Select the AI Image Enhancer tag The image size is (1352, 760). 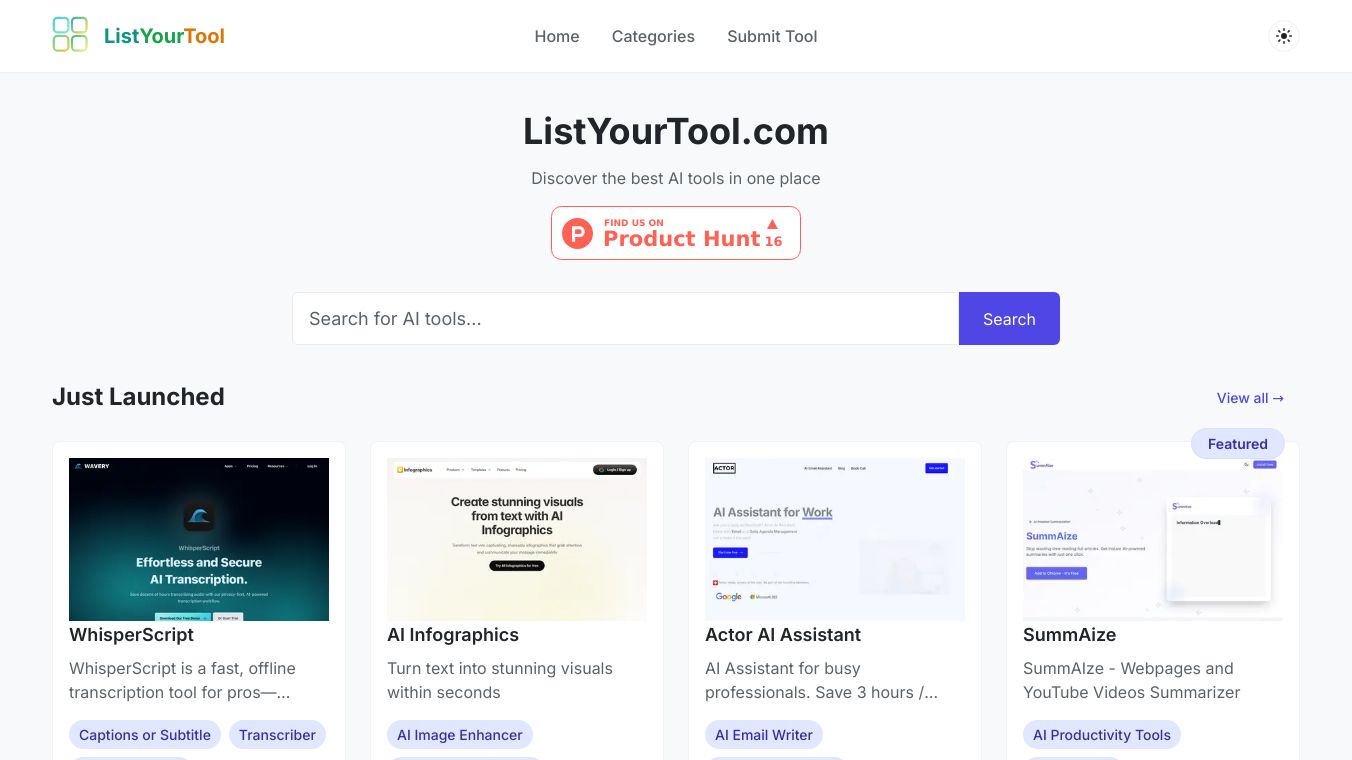[x=460, y=735]
